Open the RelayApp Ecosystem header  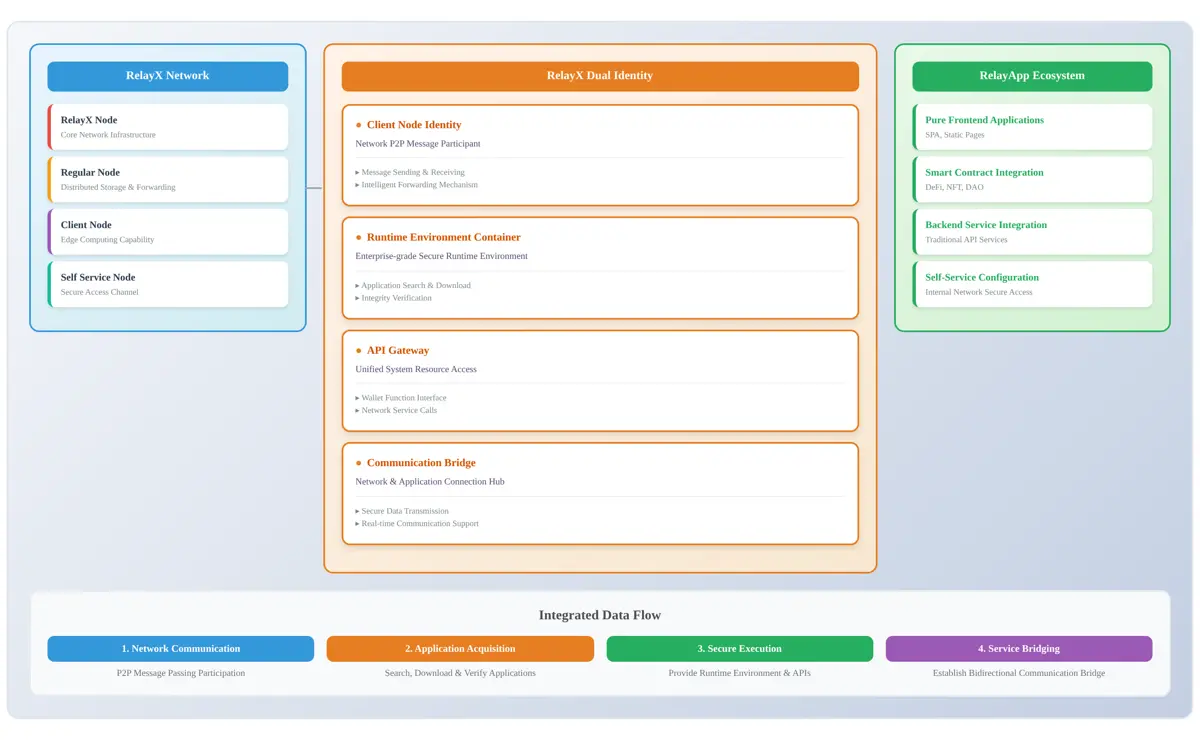coord(1031,76)
